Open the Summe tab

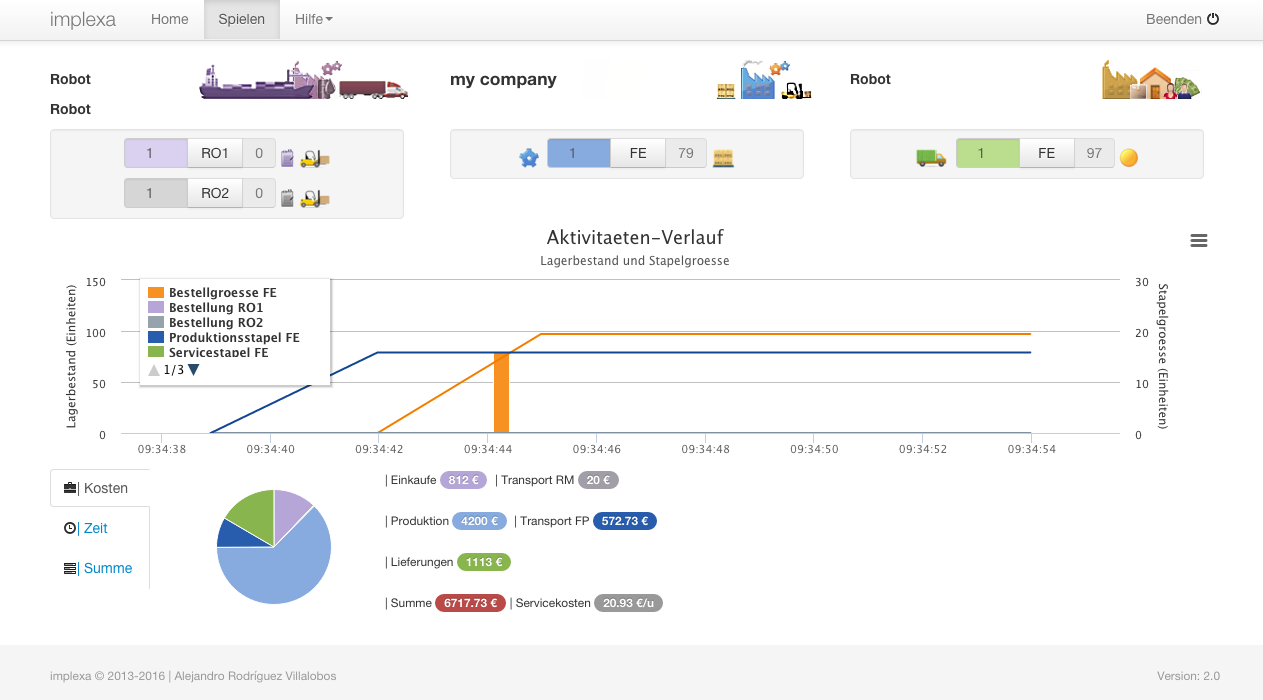[107, 568]
